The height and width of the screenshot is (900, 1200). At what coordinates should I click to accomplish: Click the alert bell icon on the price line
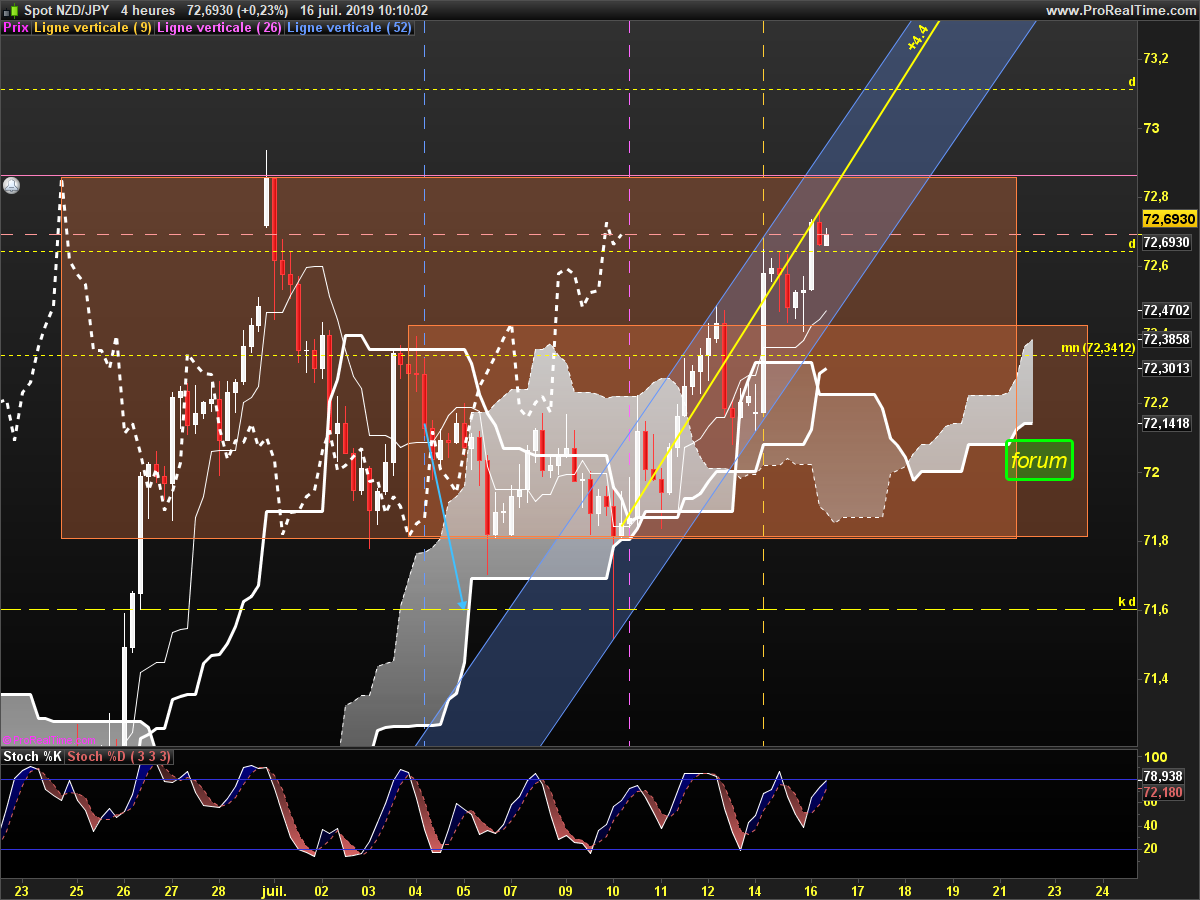(x=11, y=185)
